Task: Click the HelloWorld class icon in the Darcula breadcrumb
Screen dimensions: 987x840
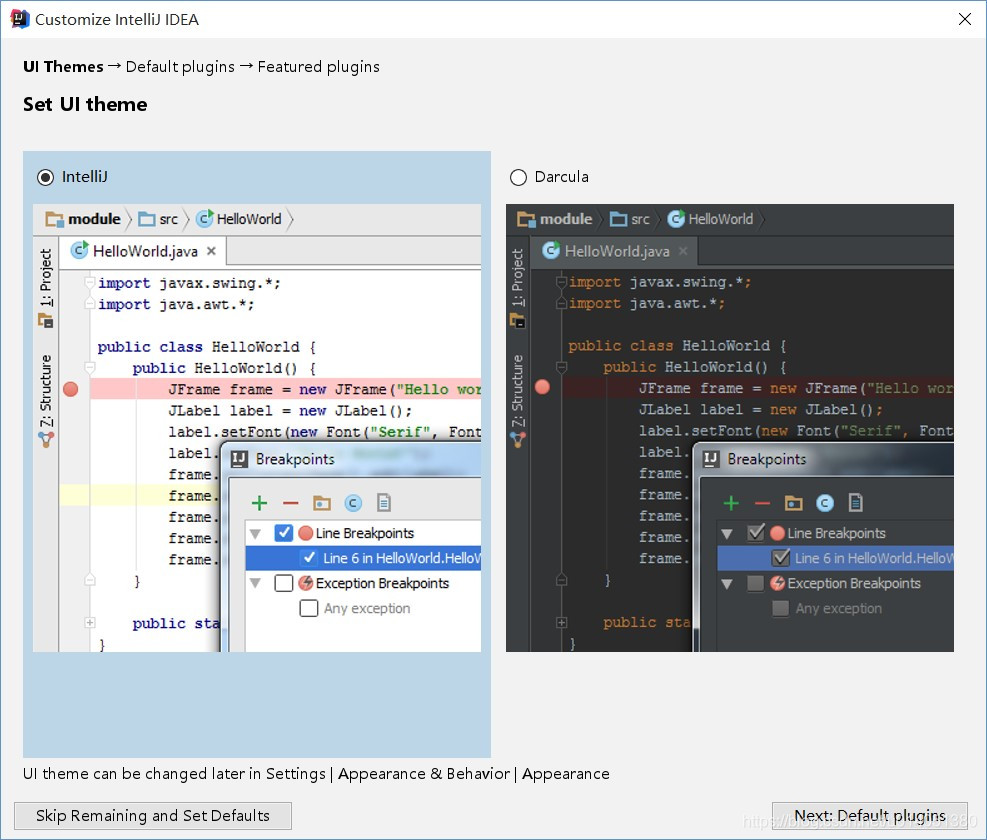Action: click(676, 219)
